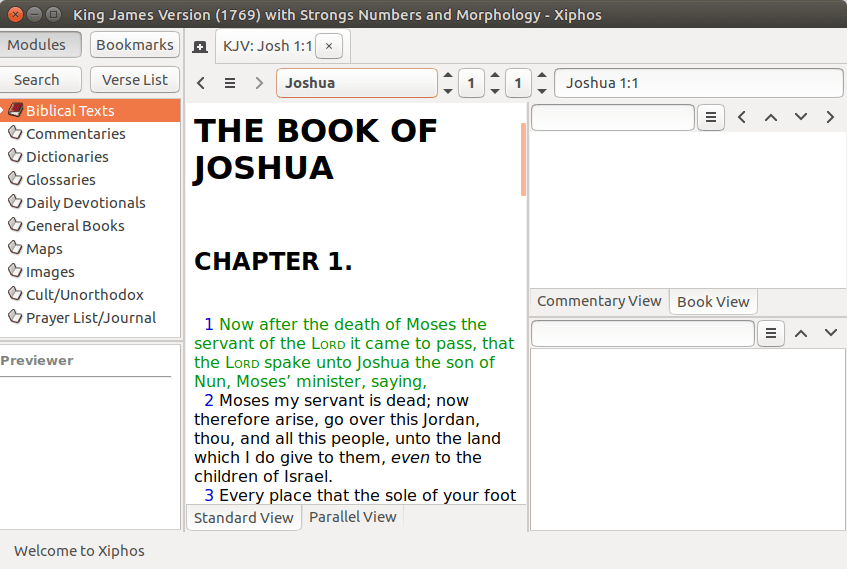
Task: Open the Bible pane hamburger menu
Action: coord(230,83)
